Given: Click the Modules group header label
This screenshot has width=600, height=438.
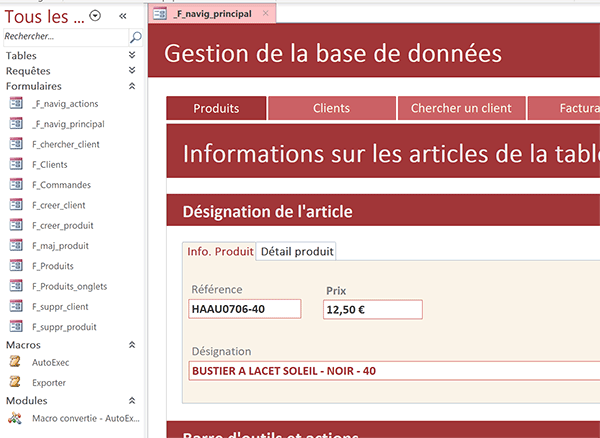Looking at the screenshot, I should pos(26,401).
